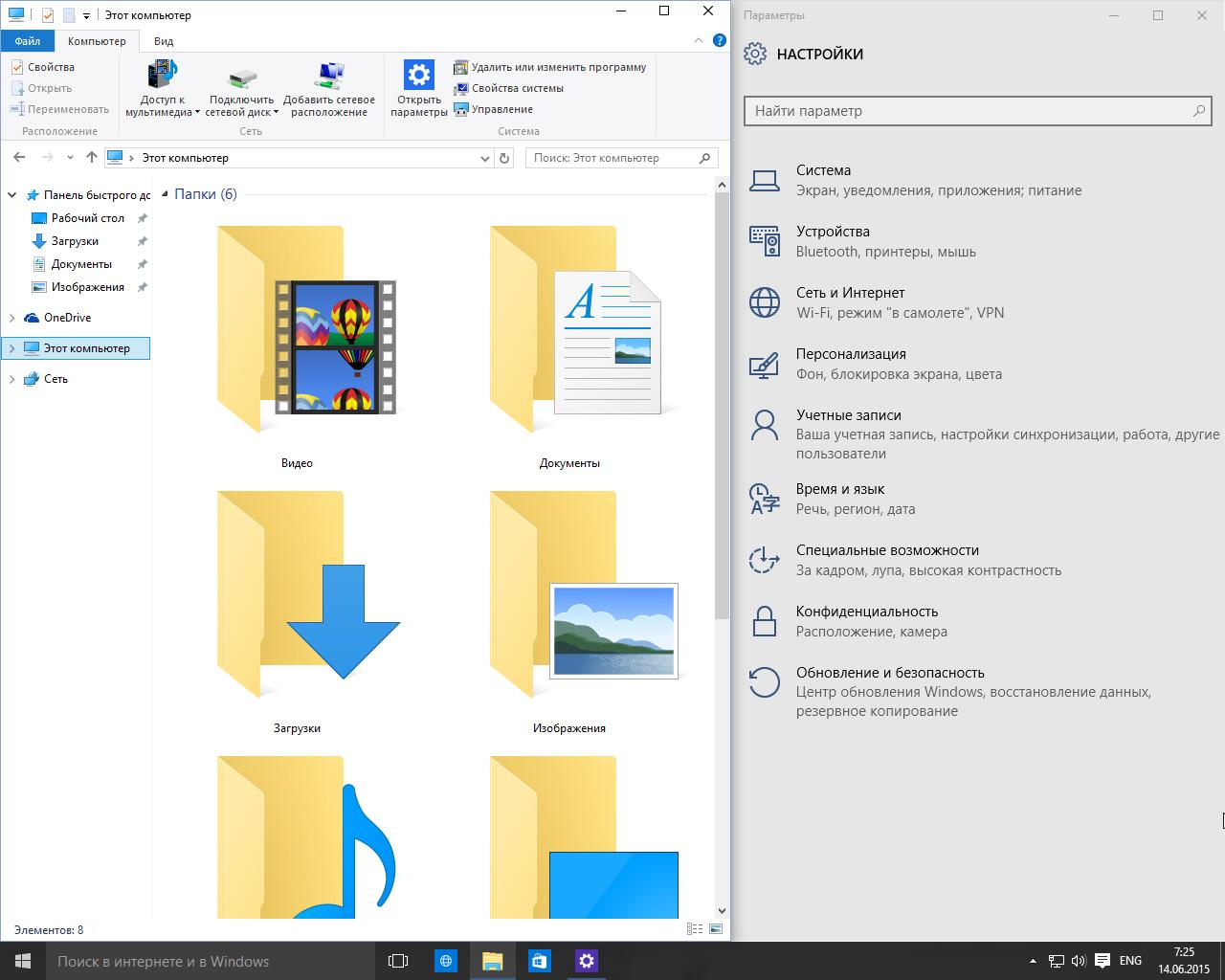The width and height of the screenshot is (1225, 980).
Task: Open Учетные записи settings
Action: coord(984,434)
